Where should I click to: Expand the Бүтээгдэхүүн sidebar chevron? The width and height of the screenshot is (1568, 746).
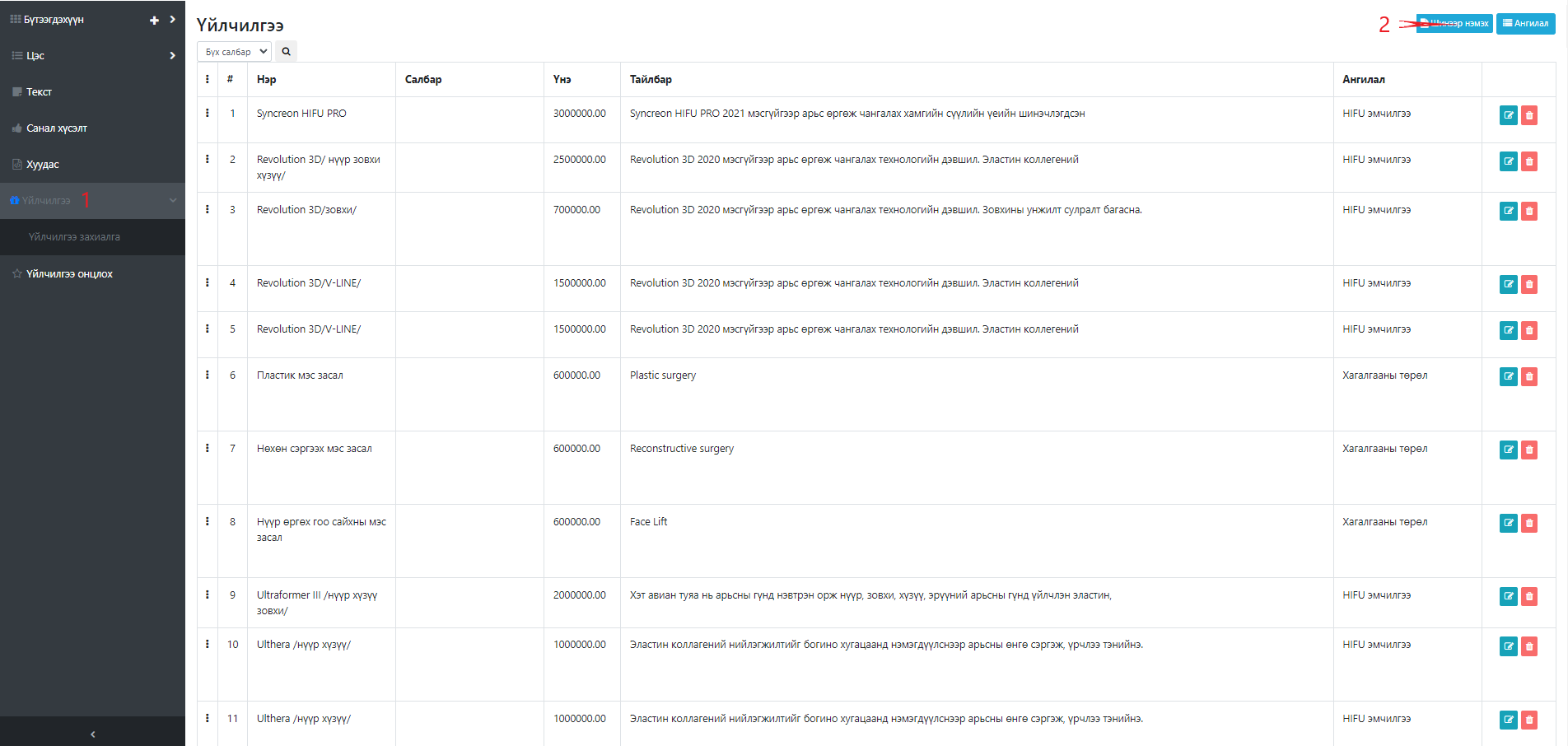point(172,20)
